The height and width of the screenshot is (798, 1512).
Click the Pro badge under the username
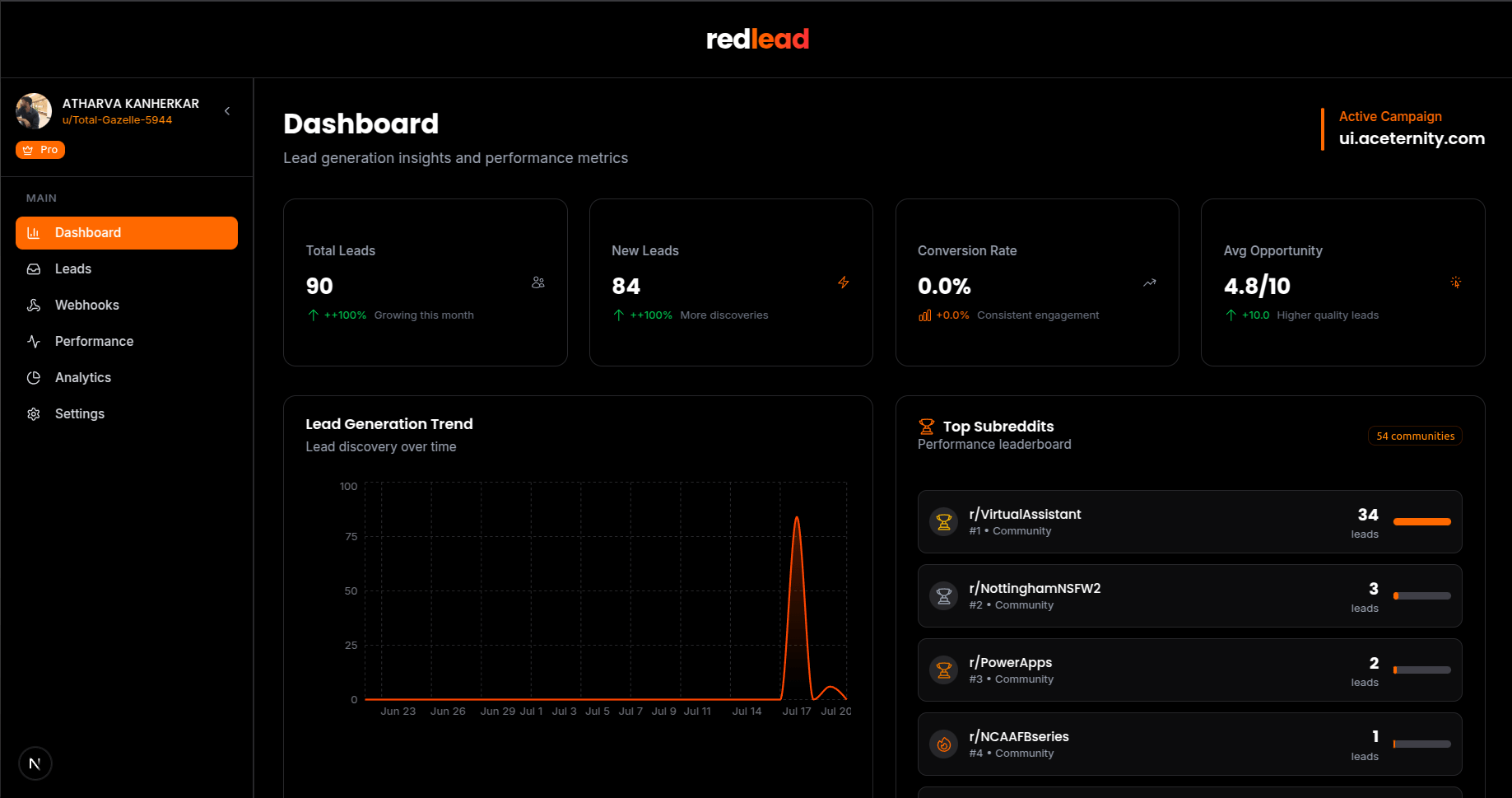click(40, 149)
